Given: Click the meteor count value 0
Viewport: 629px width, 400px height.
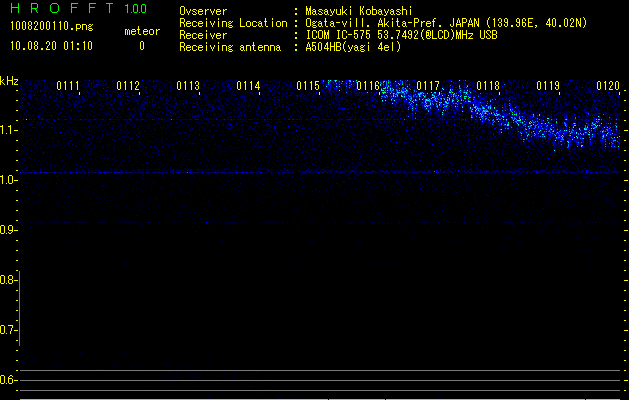Looking at the screenshot, I should [x=142, y=46].
